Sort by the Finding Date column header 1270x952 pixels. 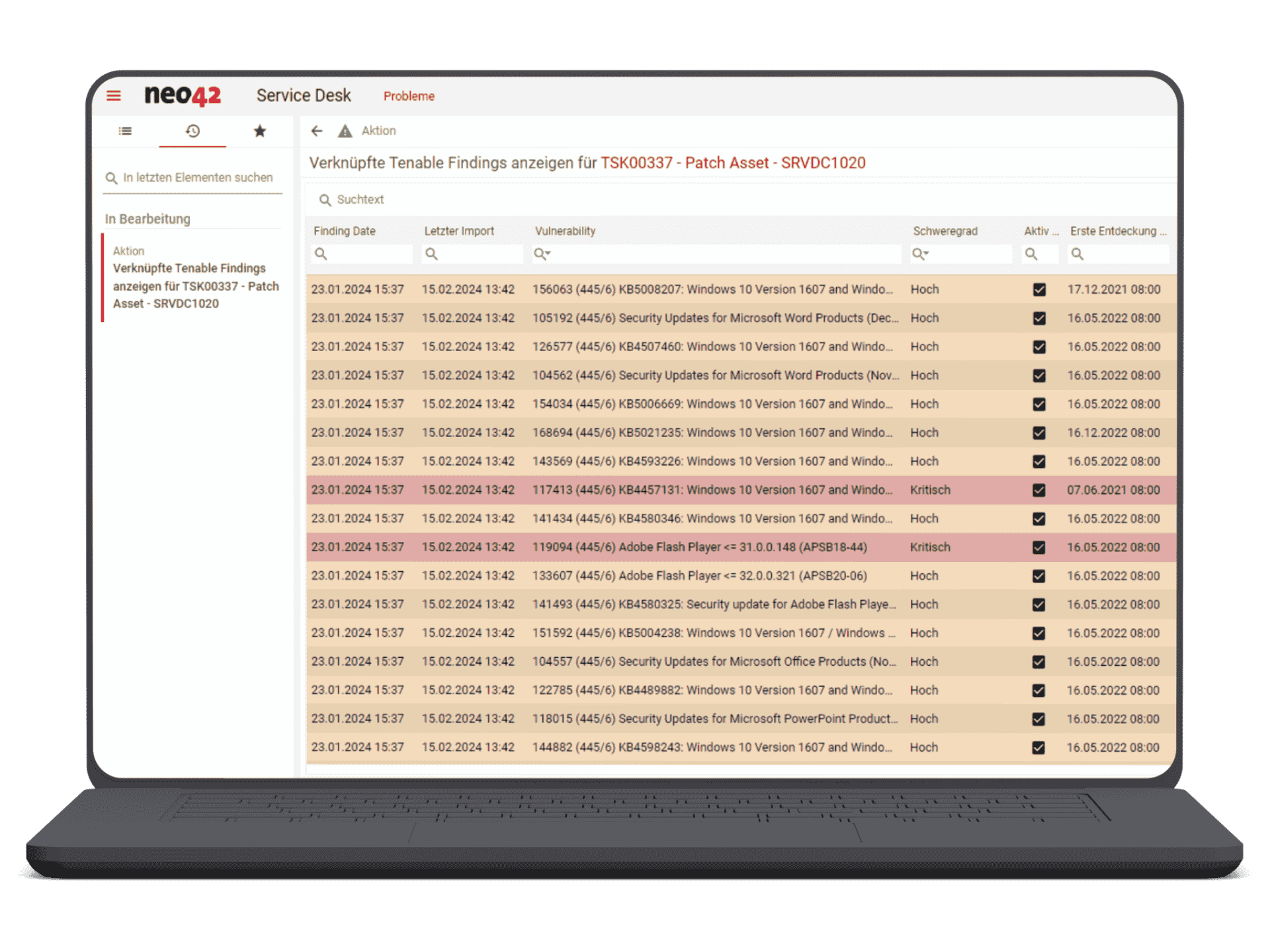click(x=344, y=231)
